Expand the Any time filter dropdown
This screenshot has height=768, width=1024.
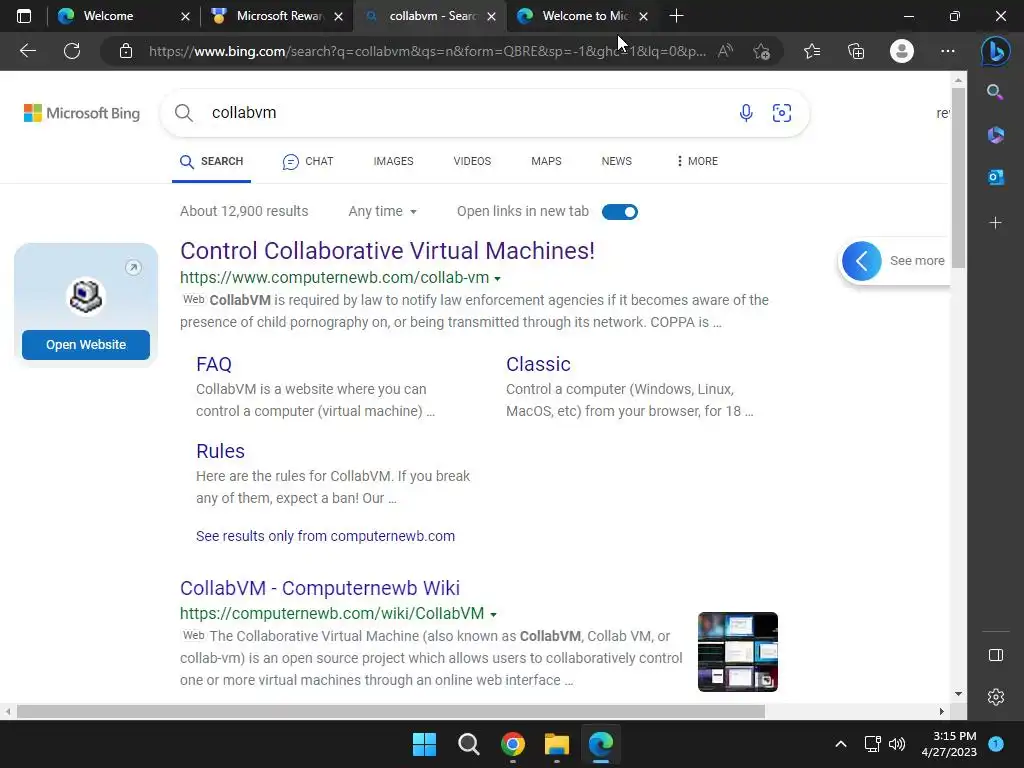point(382,211)
